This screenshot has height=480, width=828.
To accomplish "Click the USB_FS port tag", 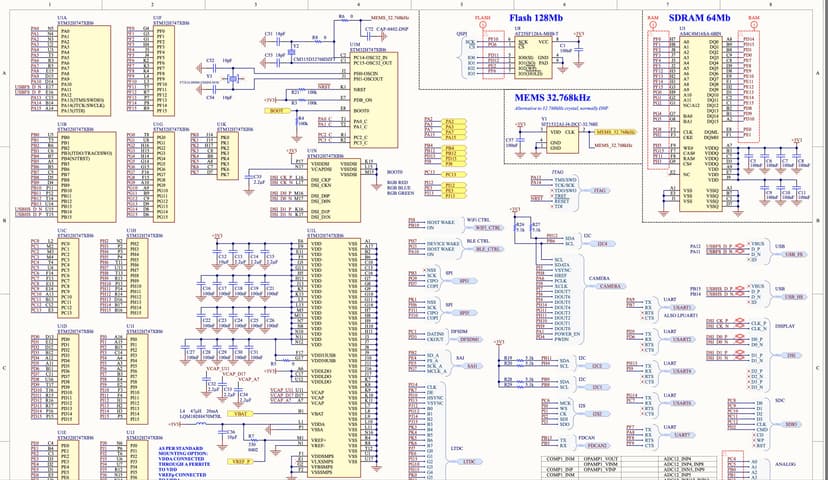I will coord(794,255).
